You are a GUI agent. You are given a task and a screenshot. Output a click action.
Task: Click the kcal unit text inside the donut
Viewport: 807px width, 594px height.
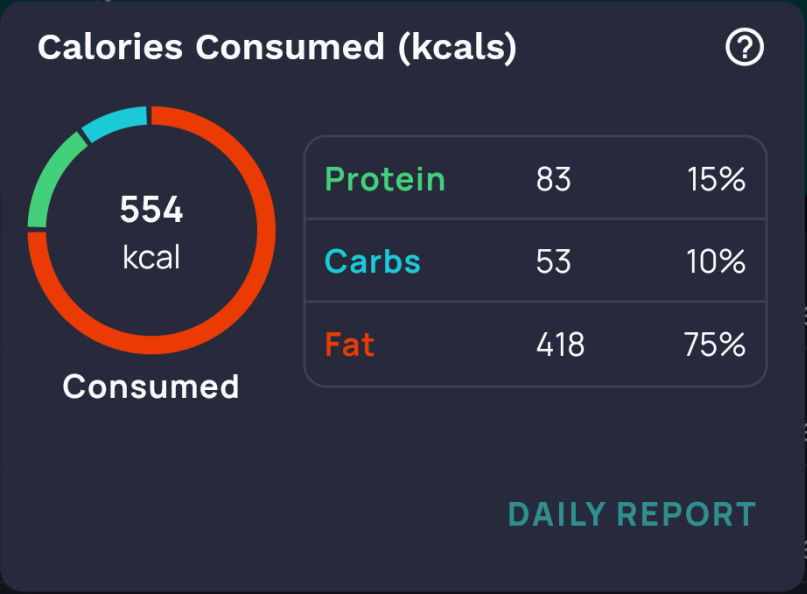[x=151, y=257]
